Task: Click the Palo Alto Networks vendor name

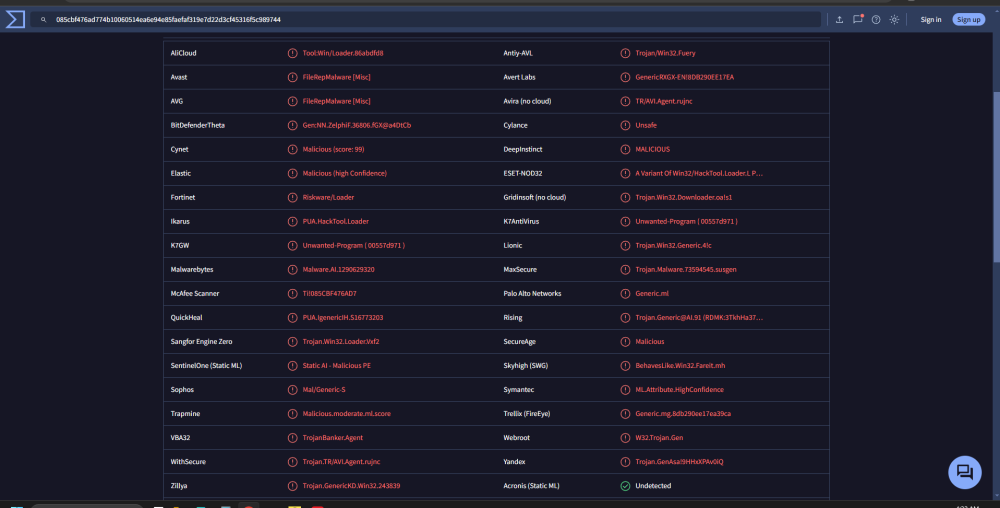Action: [x=532, y=293]
